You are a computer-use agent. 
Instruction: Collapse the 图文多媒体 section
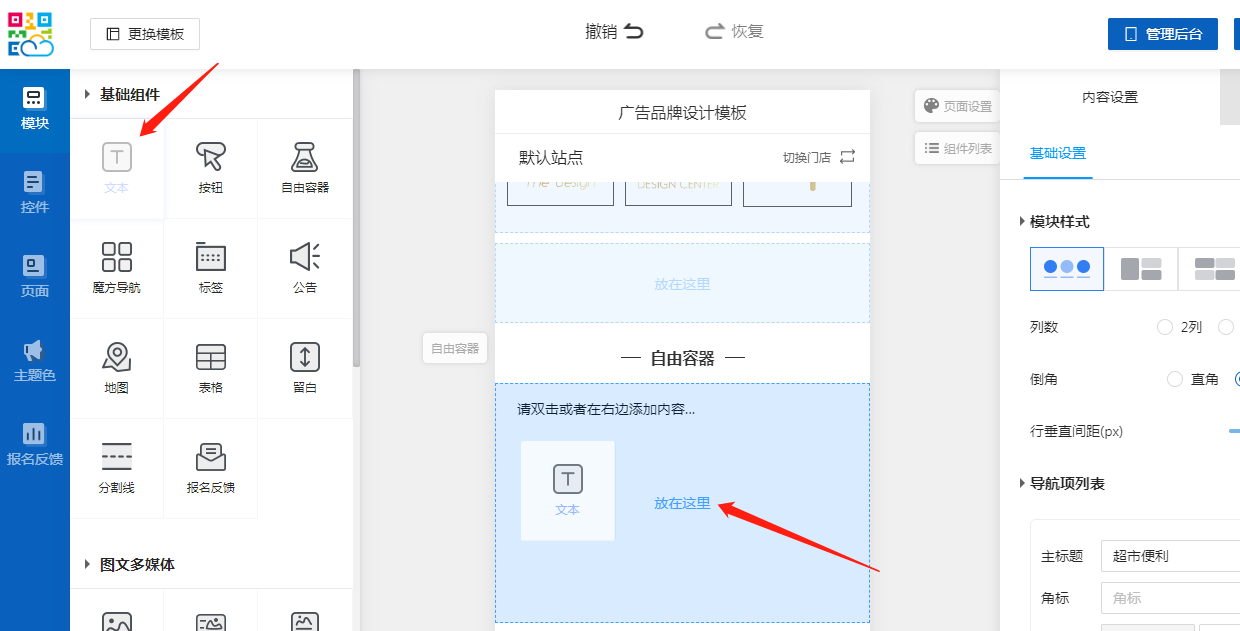tap(88, 564)
